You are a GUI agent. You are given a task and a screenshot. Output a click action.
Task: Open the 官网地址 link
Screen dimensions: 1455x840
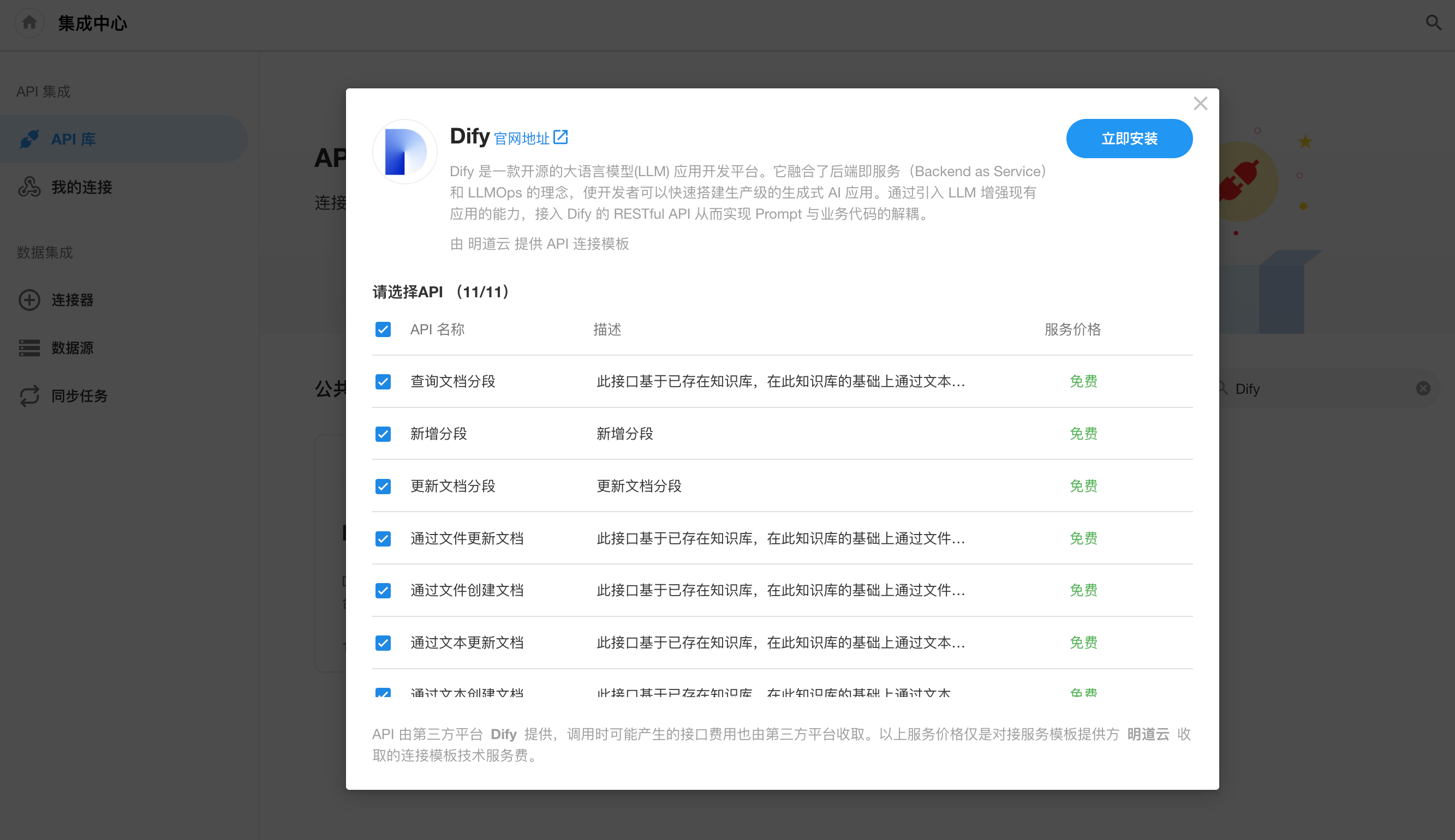tap(522, 139)
